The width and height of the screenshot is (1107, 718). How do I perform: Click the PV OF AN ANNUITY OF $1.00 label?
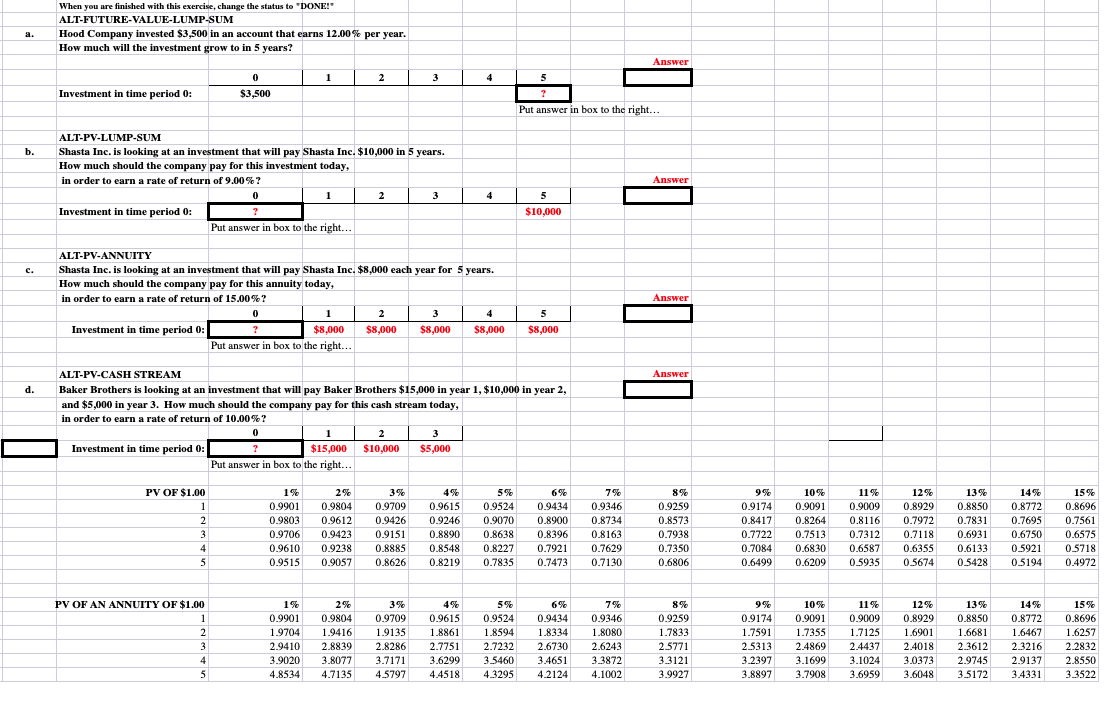tap(130, 605)
